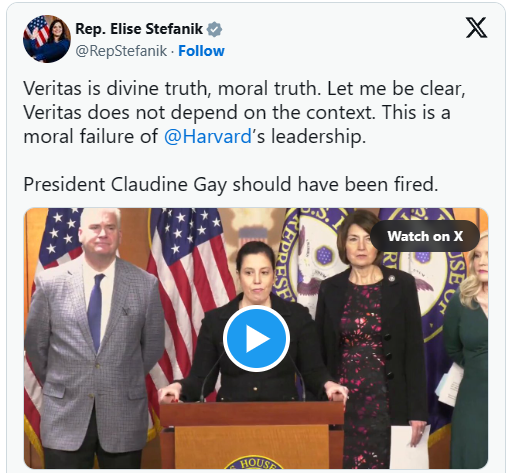Screen dimensions: 506x473
Task: Click the blue tie in the video
Action: click(96, 312)
